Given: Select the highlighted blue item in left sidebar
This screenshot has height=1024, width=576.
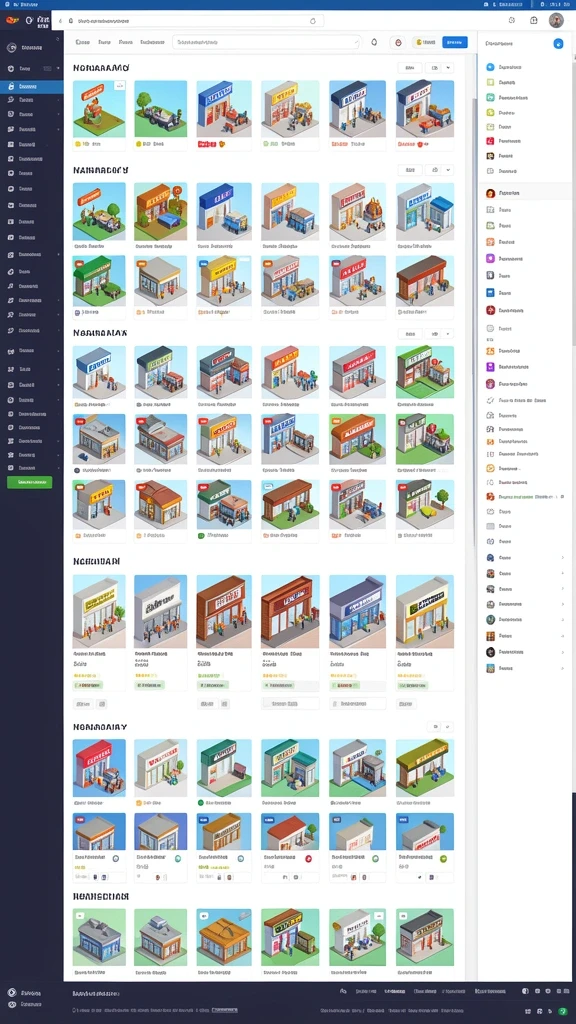Looking at the screenshot, I should [x=31, y=86].
